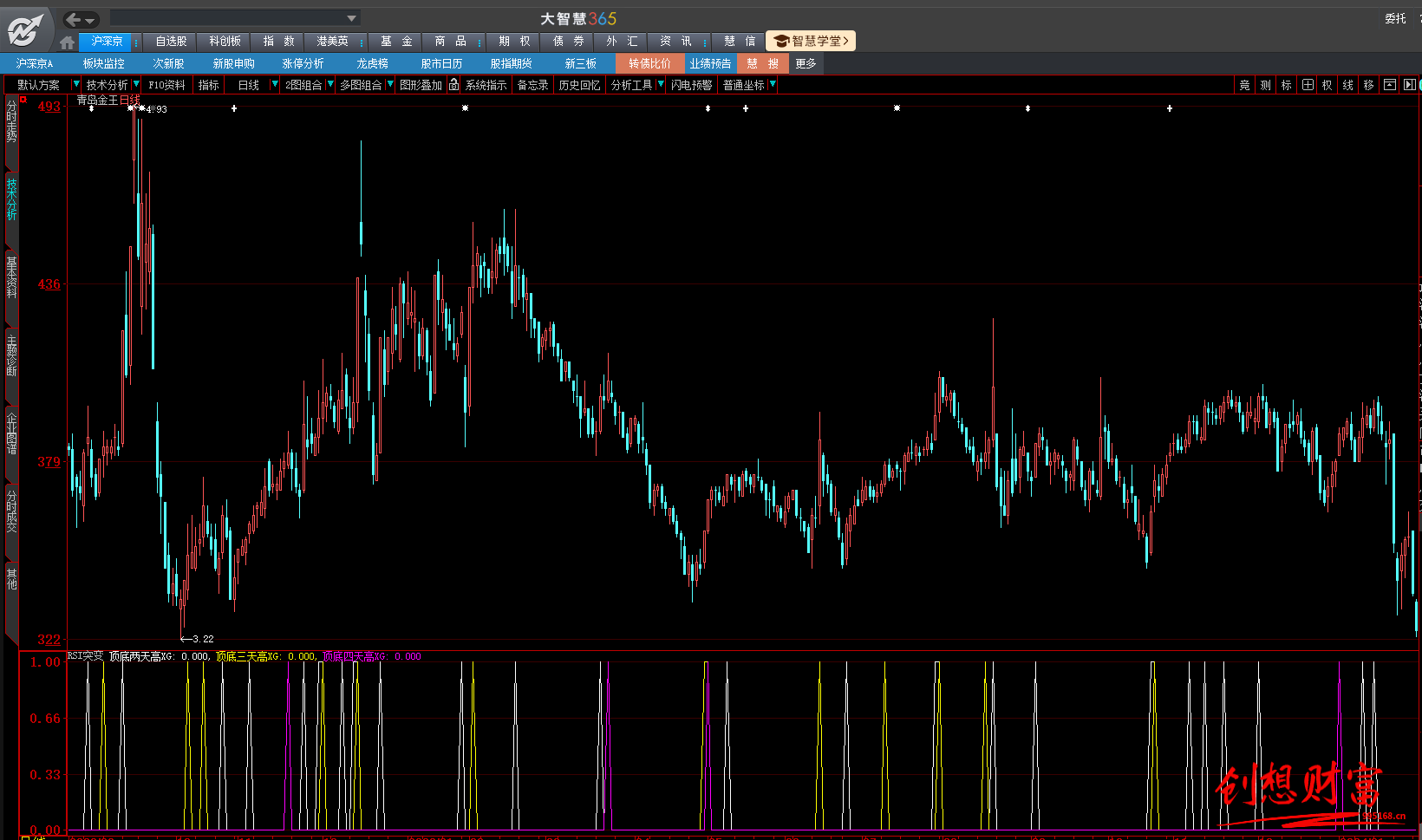Activate the 测 measurement tool
The height and width of the screenshot is (840, 1422).
tap(1265, 85)
